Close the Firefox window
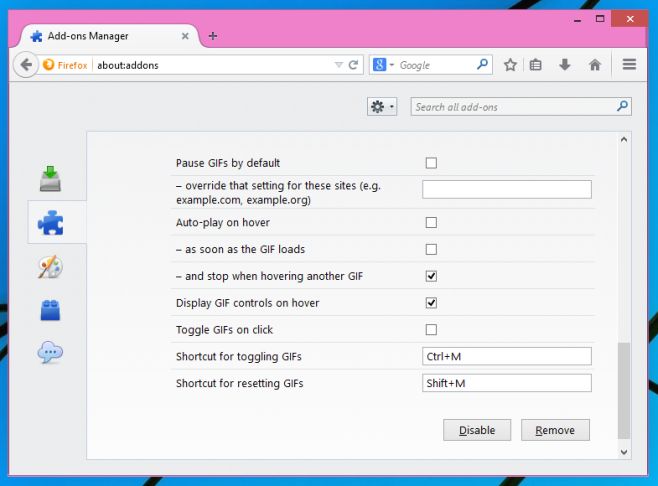Screen dimensions: 658x486 629,19
